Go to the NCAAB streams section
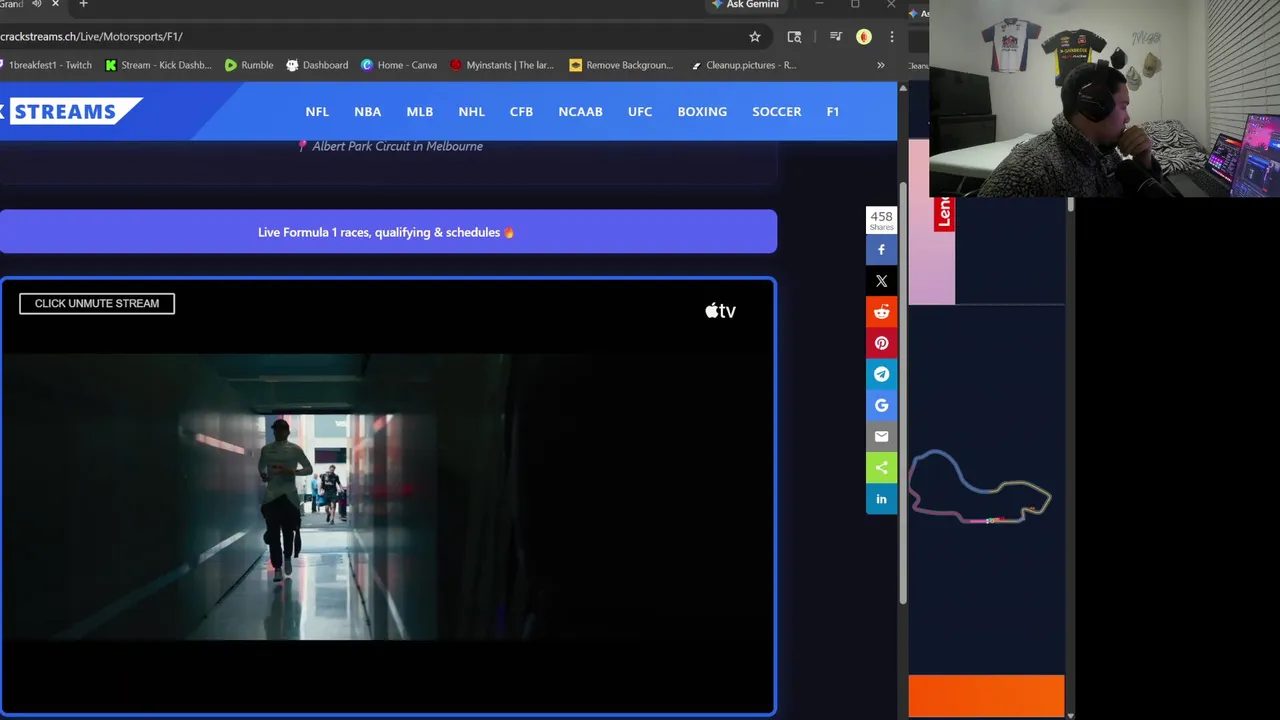 coord(580,111)
